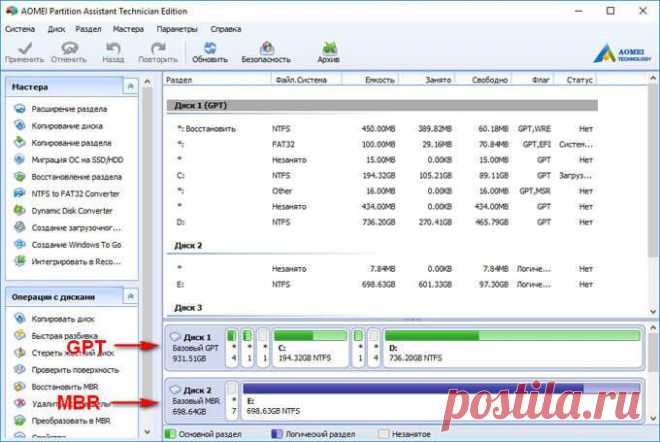Select the E: 698.63GB NTFS partition block
660x442 pixels.
click(442, 401)
